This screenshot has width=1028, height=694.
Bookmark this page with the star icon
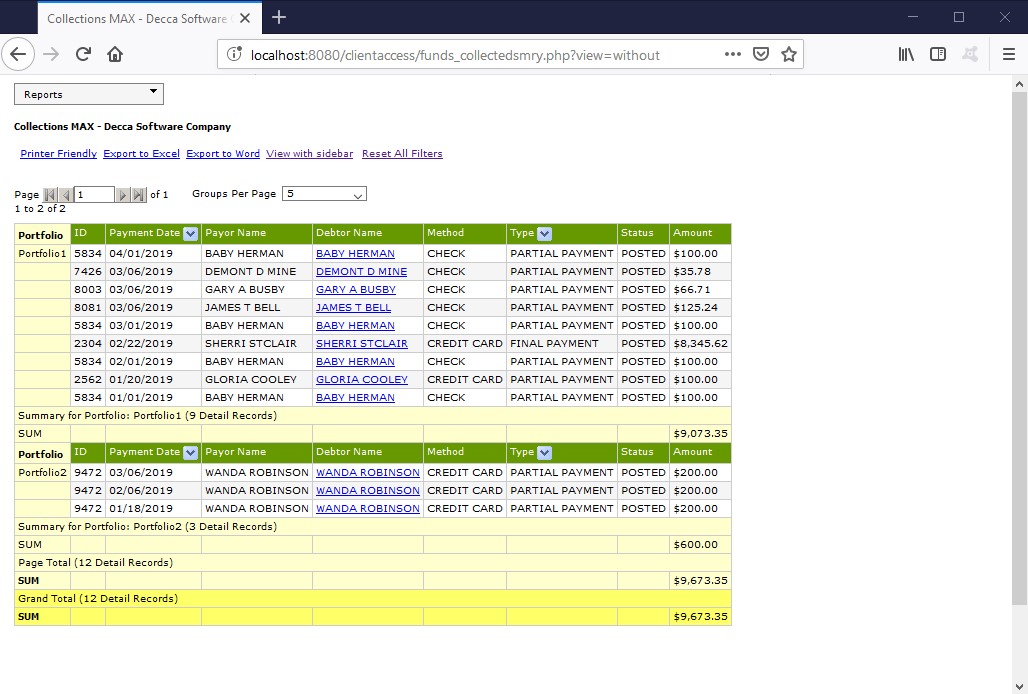(789, 54)
